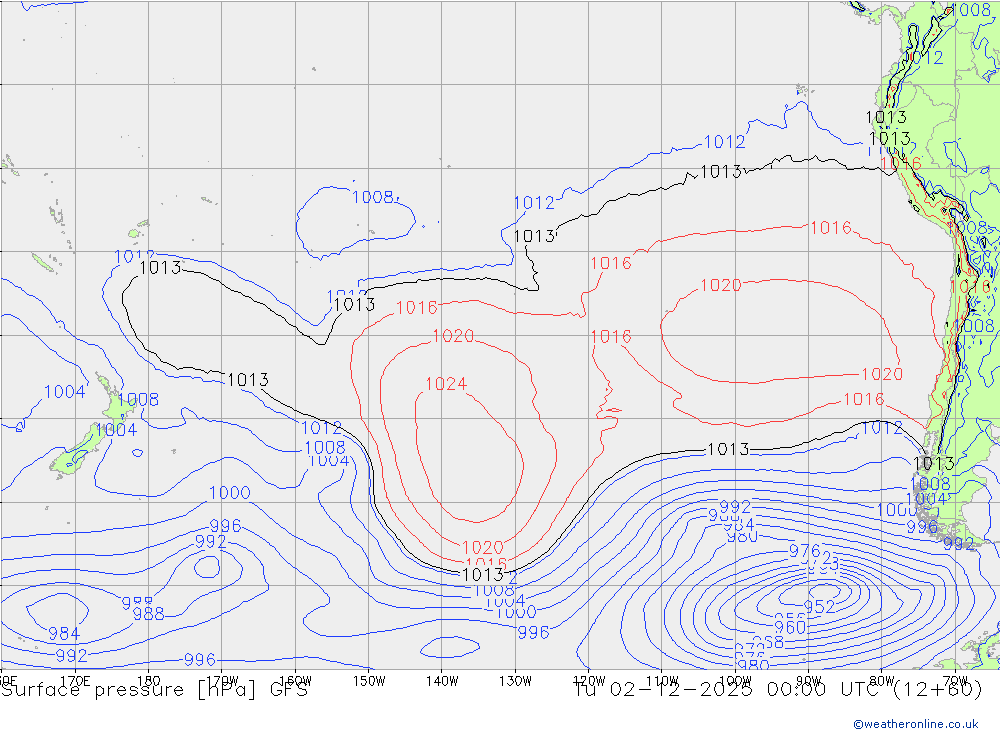1000x733 pixels.
Task: Click the blue 1012 label over northern South America
Action: coord(923,57)
